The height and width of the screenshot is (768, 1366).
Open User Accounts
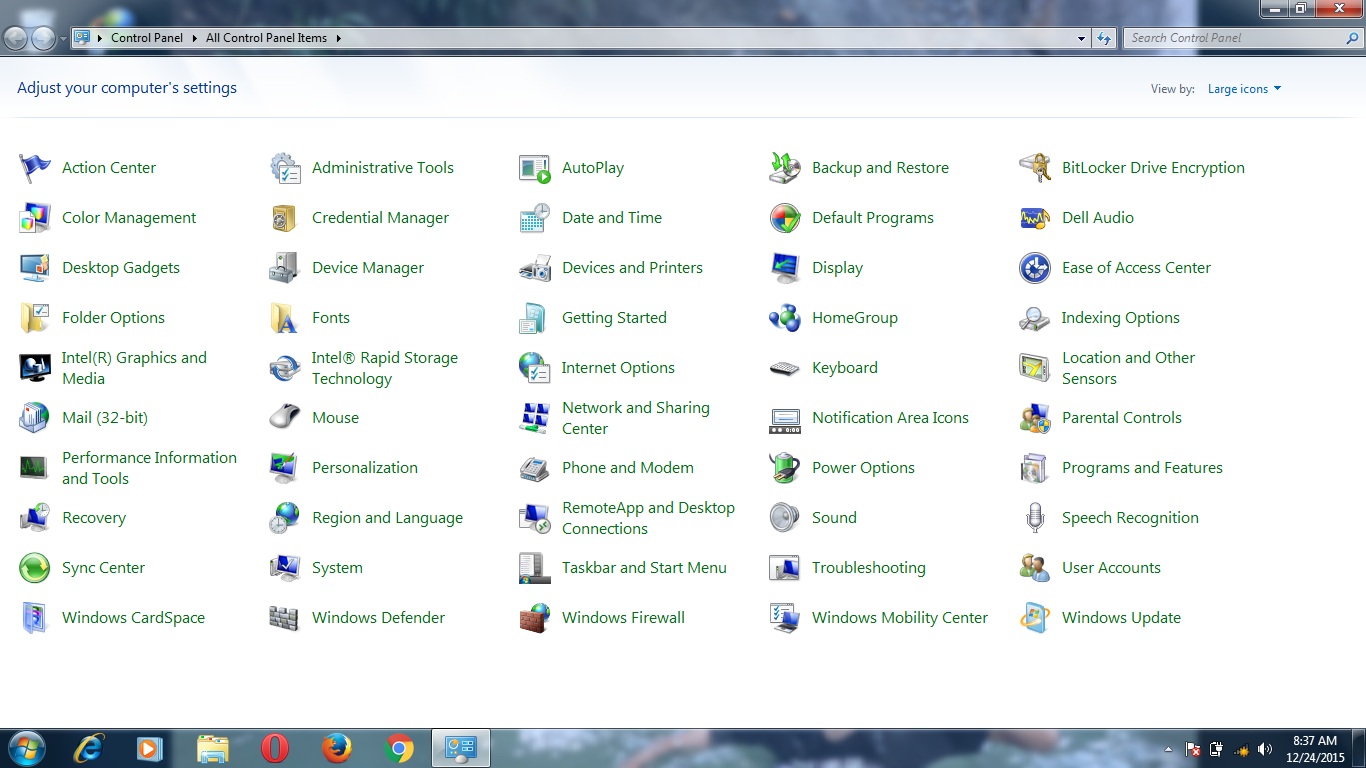point(1110,567)
